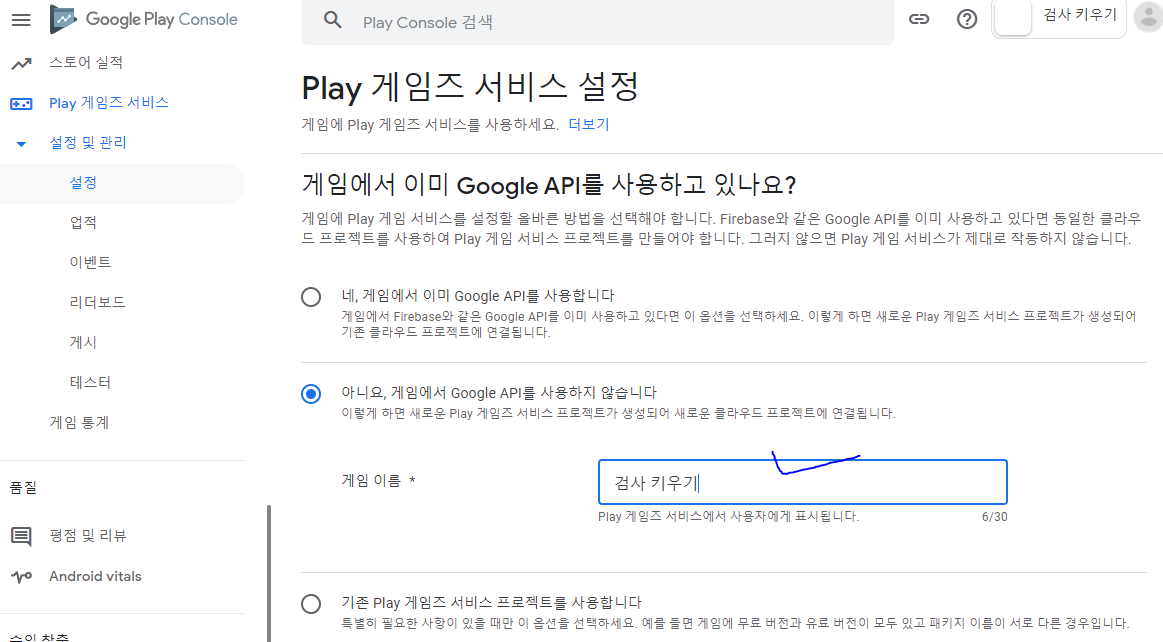Select 아니요, Google API를 사용하지 않습니다 radio
Screen dimensions: 1163x642
pos(311,394)
